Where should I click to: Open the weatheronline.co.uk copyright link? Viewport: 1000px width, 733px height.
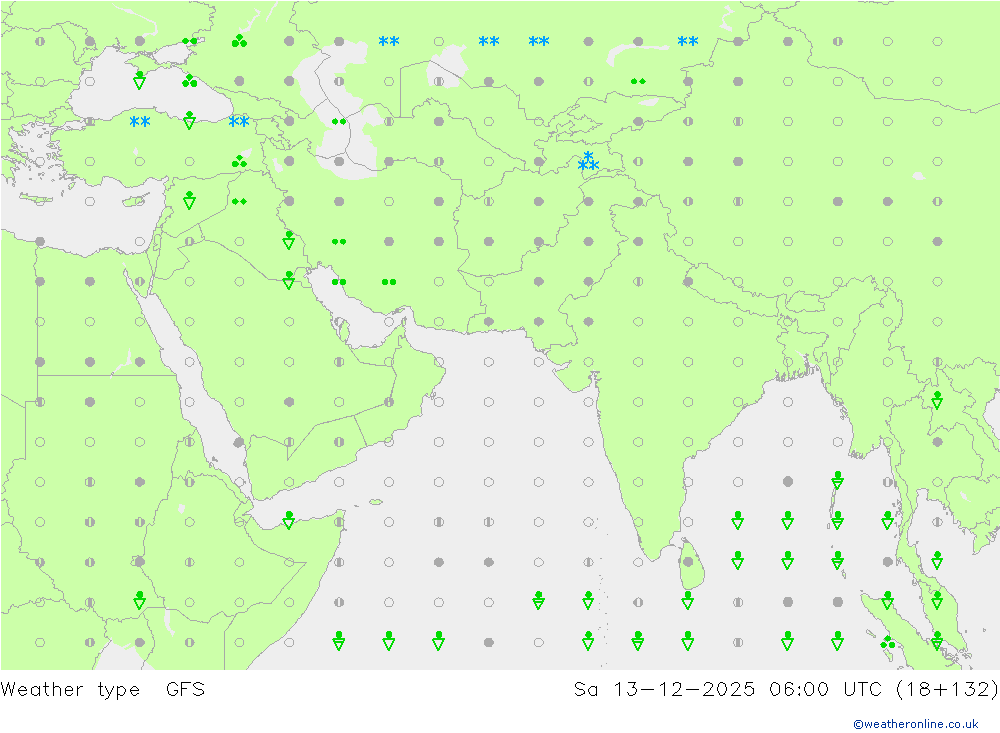pos(915,723)
